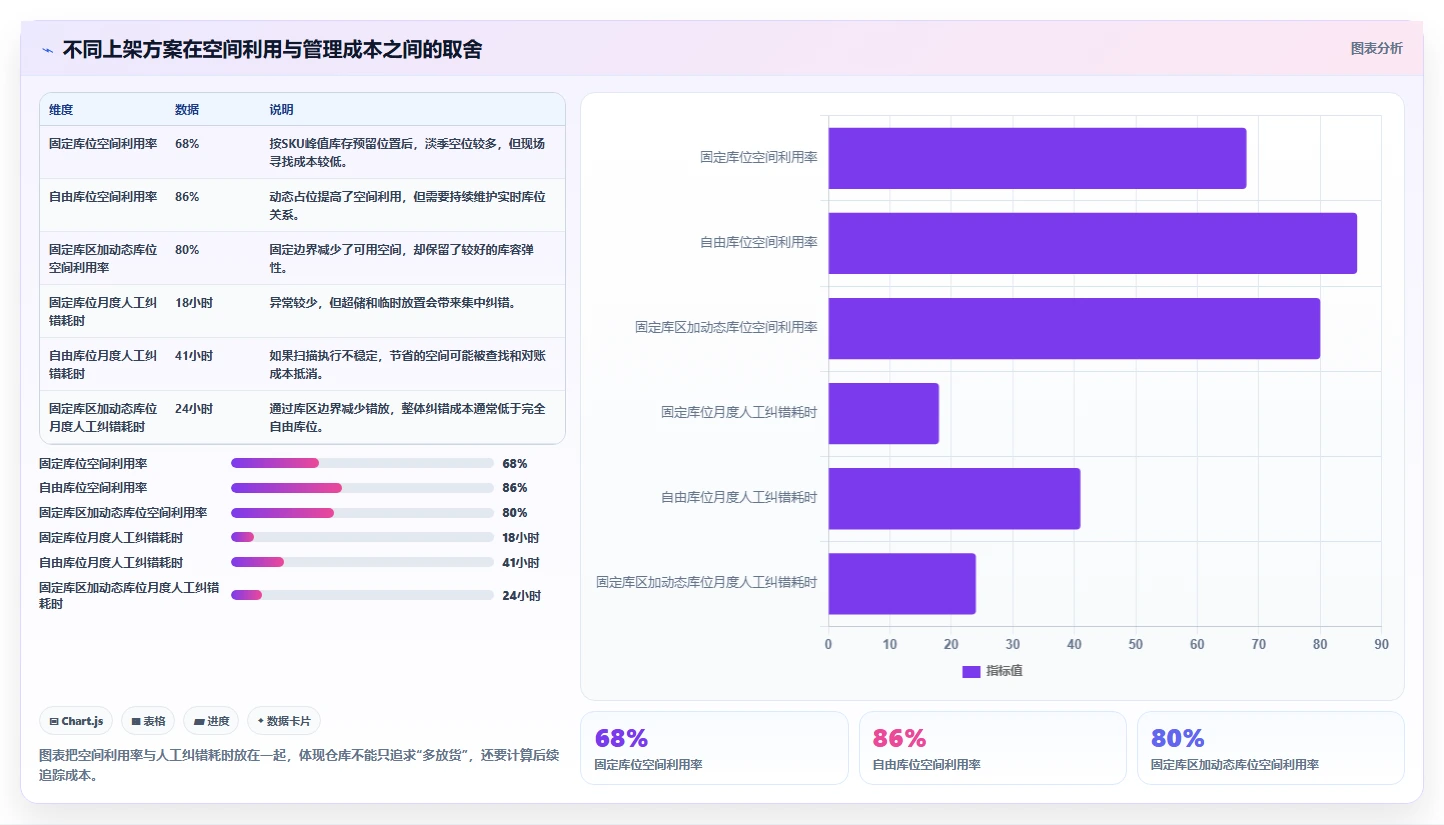The height and width of the screenshot is (825, 1444).
Task: Select the 表格 tag chip
Action: point(148,721)
